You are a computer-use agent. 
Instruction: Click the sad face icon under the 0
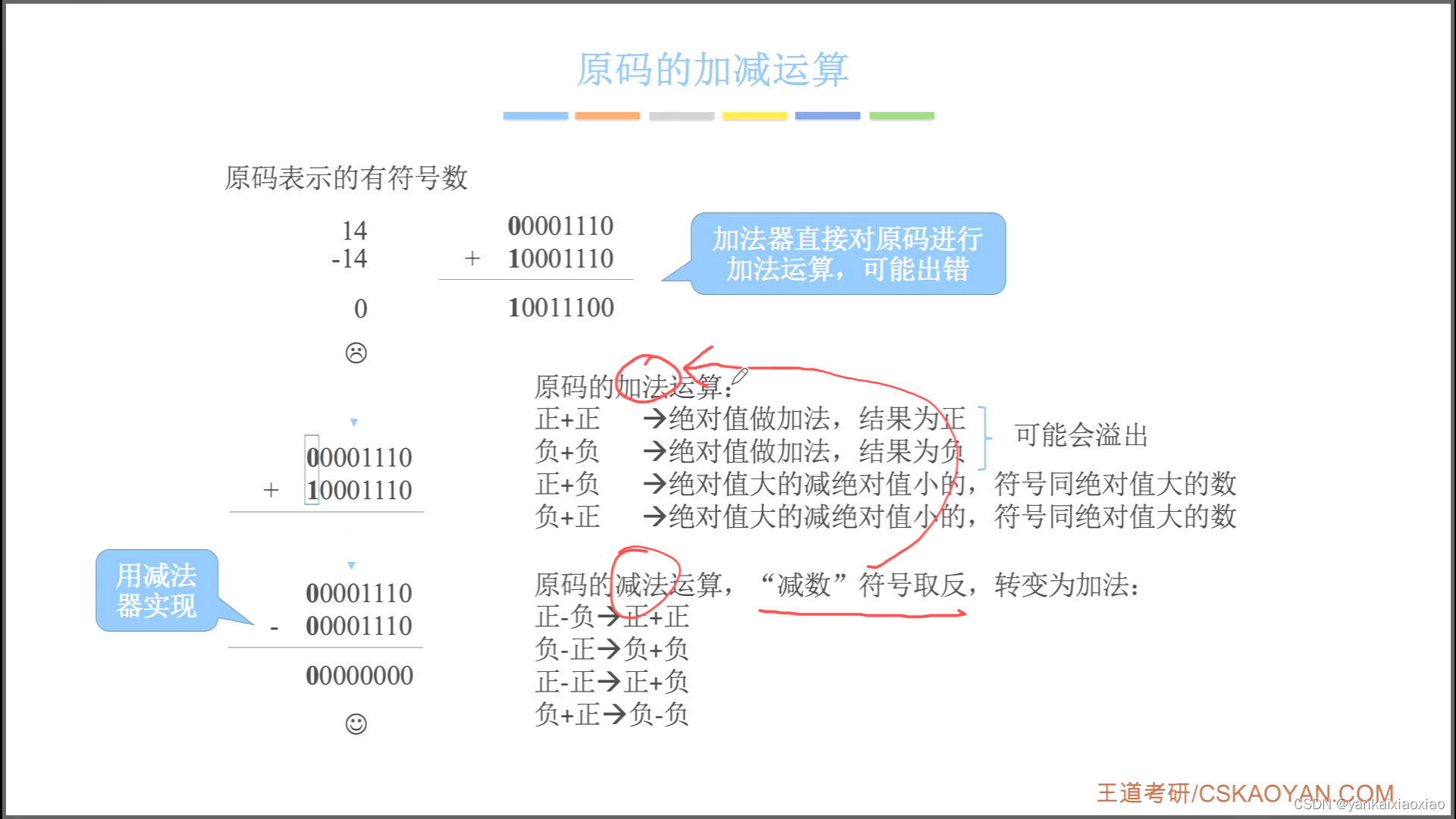tap(356, 353)
